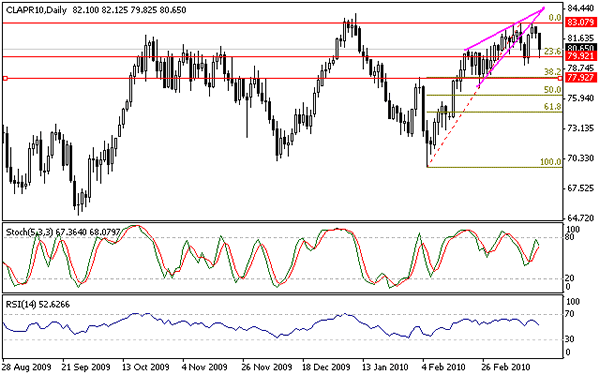Click the 84.440 price axis label
This screenshot has width=600, height=375.
click(580, 8)
